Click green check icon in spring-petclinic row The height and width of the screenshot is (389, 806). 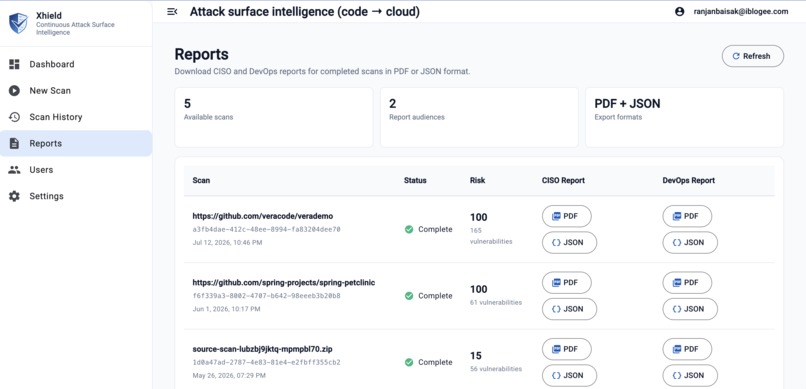(x=409, y=296)
